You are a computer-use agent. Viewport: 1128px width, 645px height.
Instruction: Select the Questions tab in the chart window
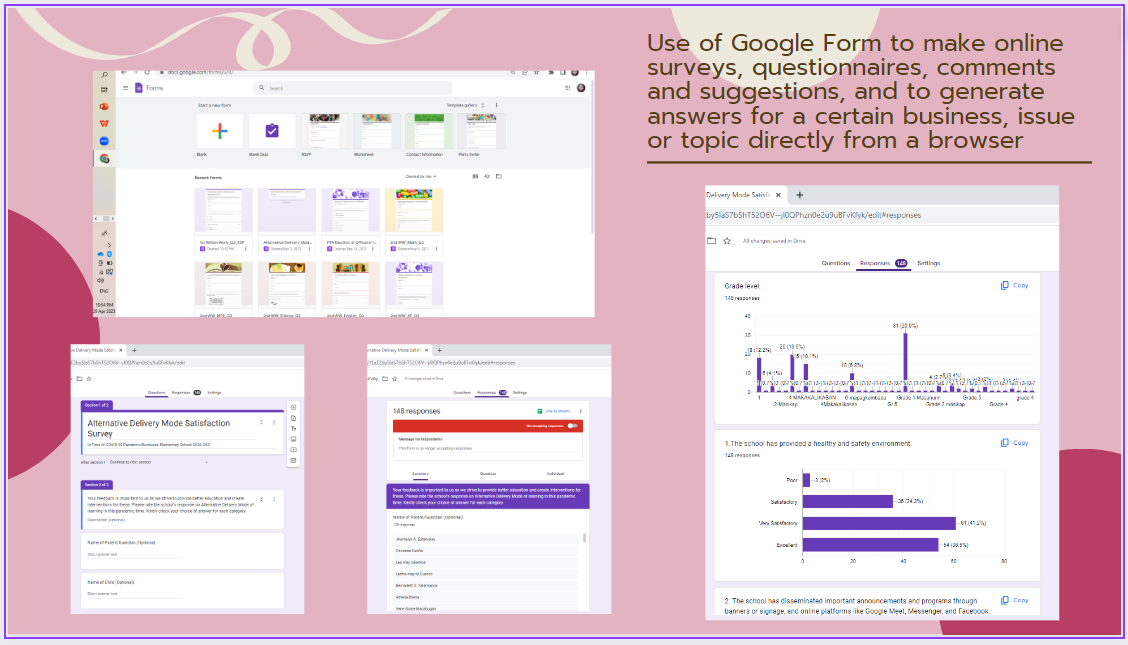[x=836, y=263]
